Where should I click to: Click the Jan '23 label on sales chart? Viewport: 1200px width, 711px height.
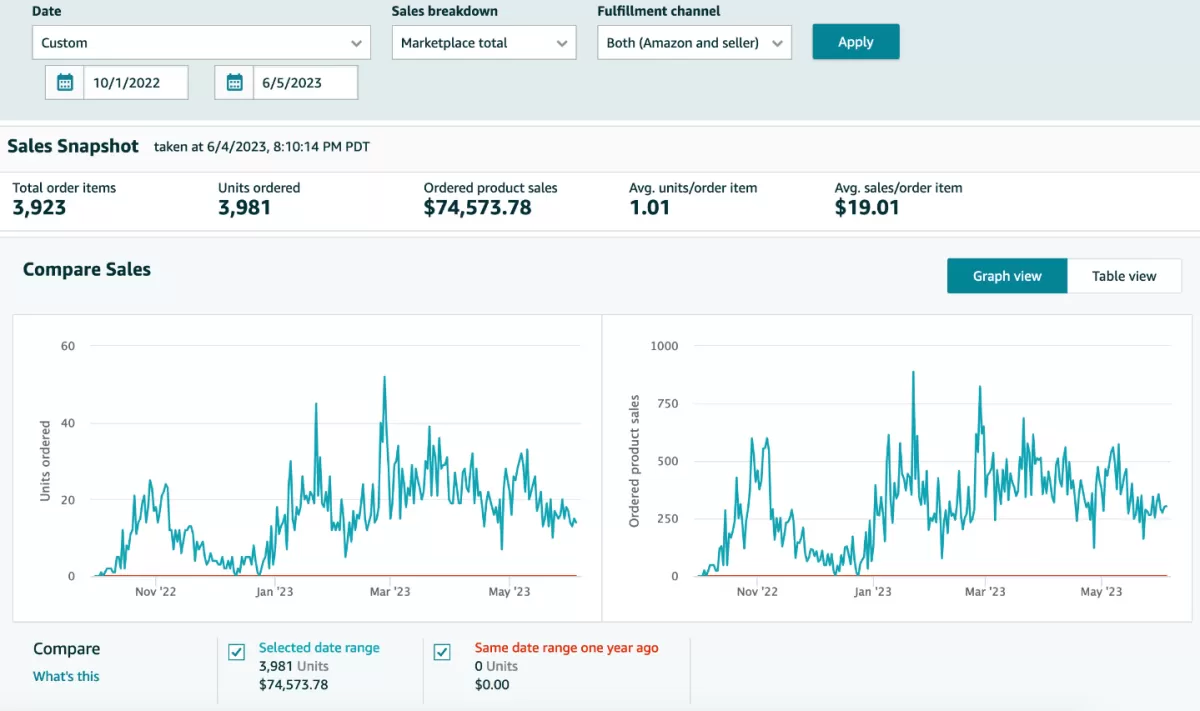click(x=872, y=592)
